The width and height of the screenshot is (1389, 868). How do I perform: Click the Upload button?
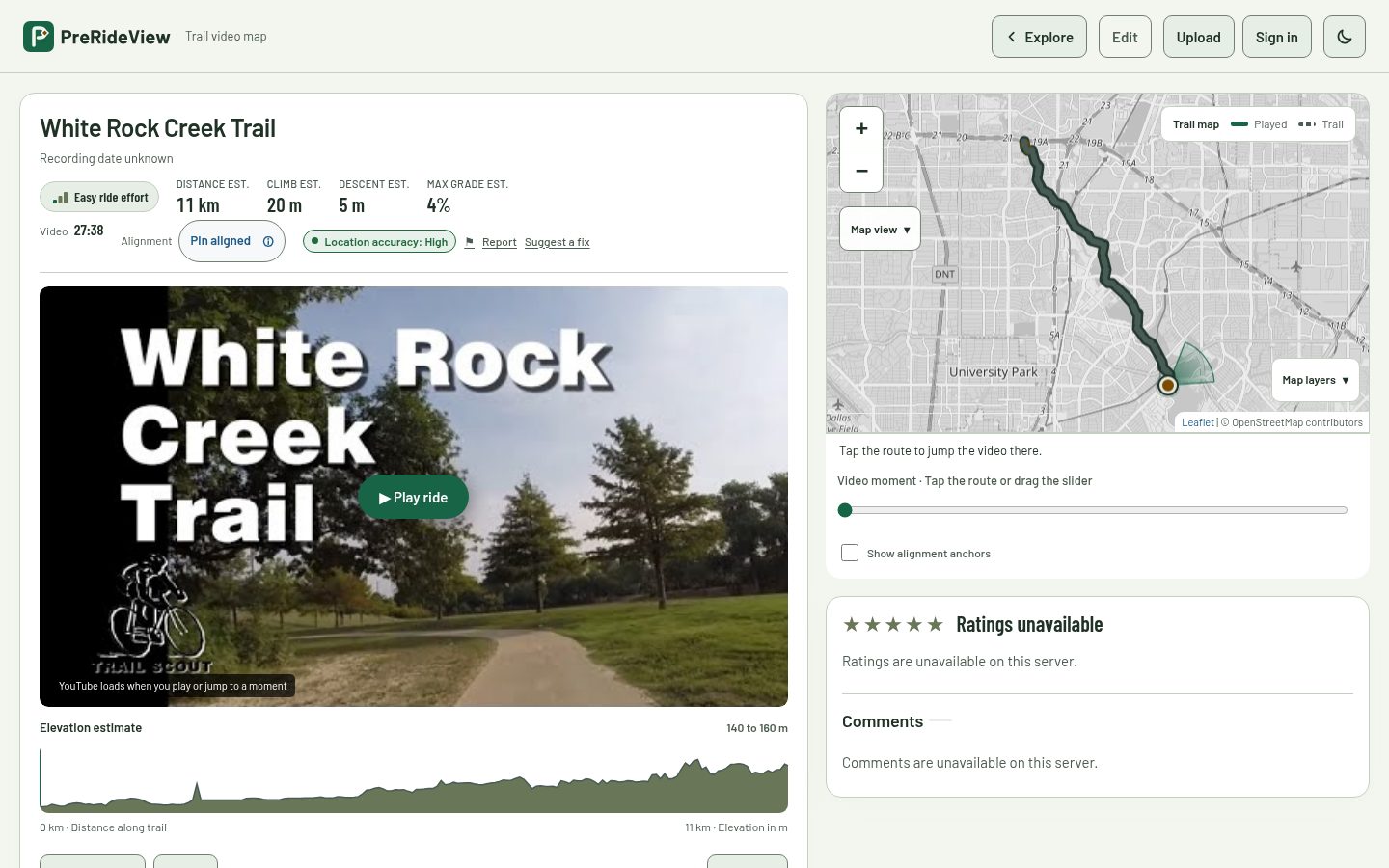coord(1198,37)
